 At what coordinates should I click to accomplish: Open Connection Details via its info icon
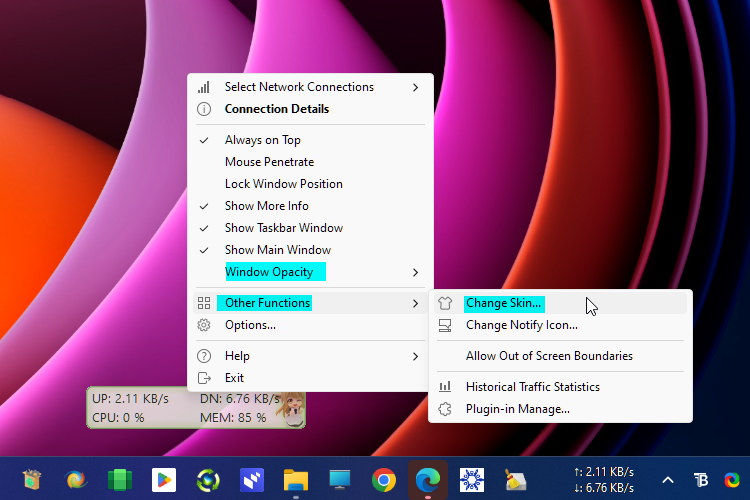pos(204,109)
